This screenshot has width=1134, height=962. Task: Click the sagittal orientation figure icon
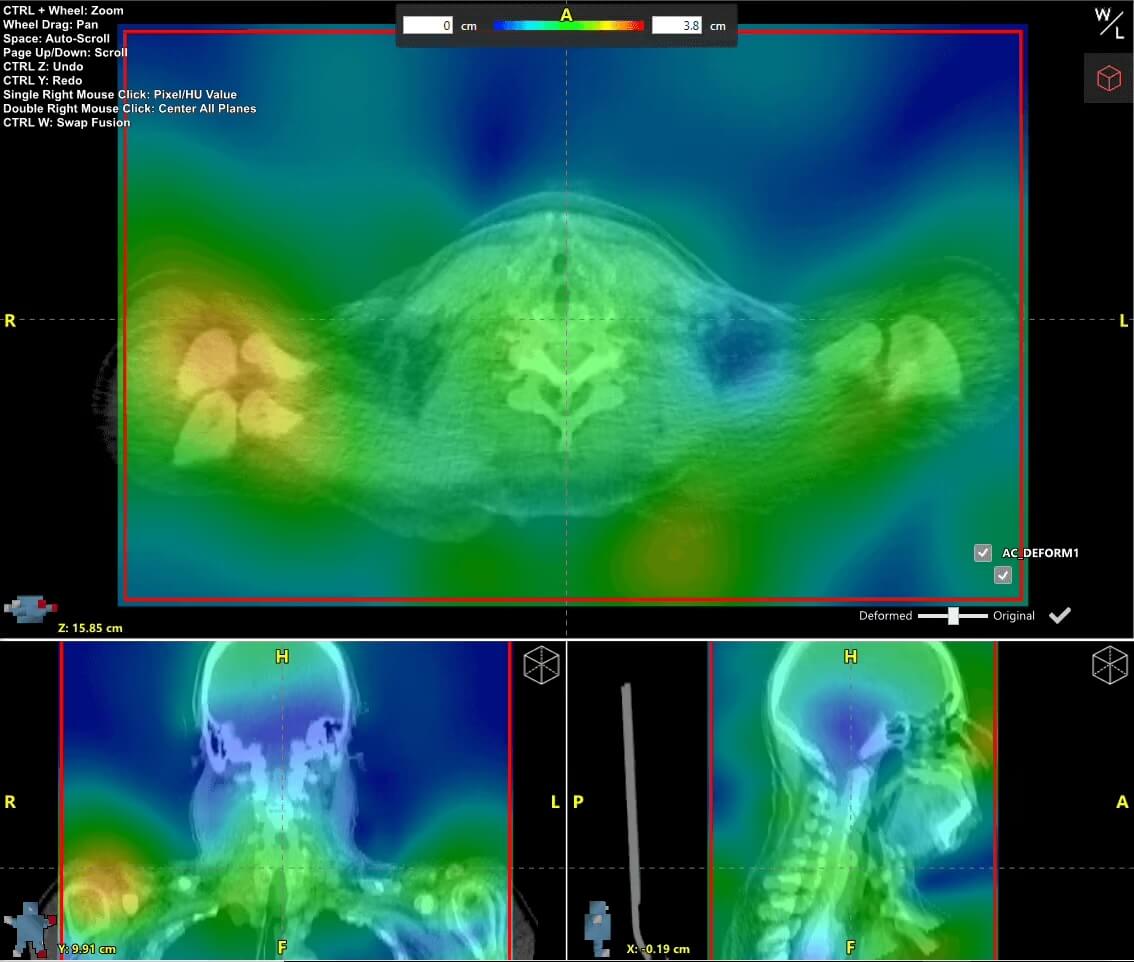[x=598, y=921]
